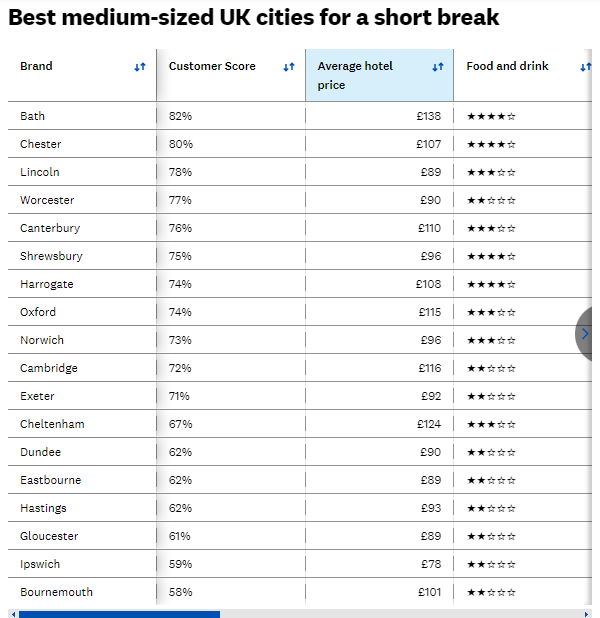Select the Average hotel price column header
The width and height of the screenshot is (600, 618).
coord(379,75)
